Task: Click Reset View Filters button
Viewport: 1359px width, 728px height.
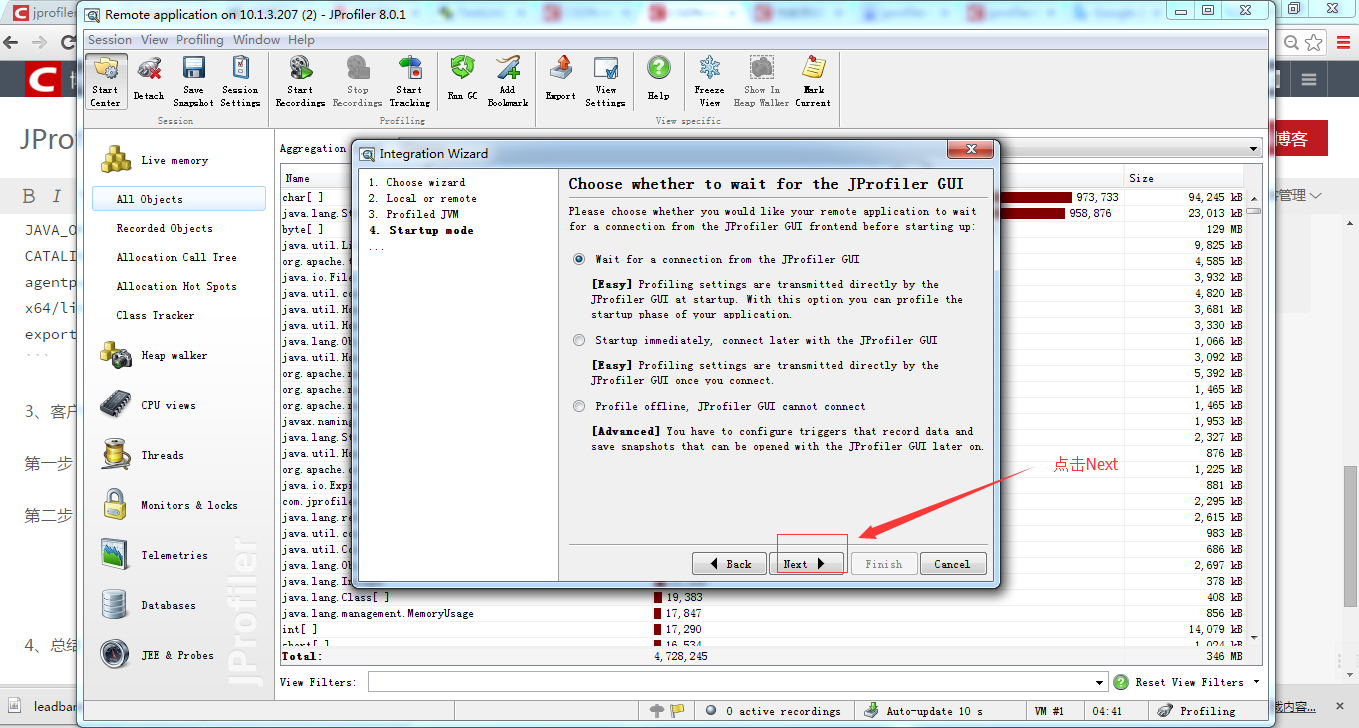Action: 1189,682
